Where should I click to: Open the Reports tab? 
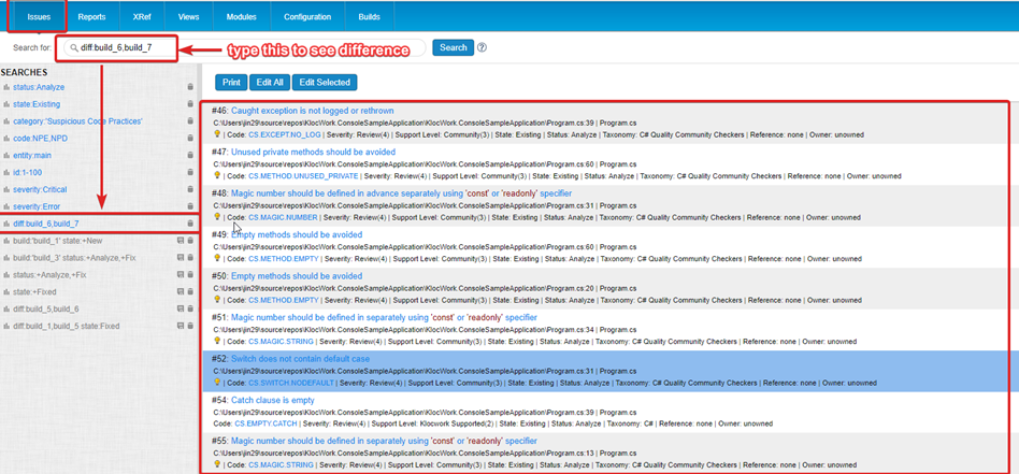[92, 17]
